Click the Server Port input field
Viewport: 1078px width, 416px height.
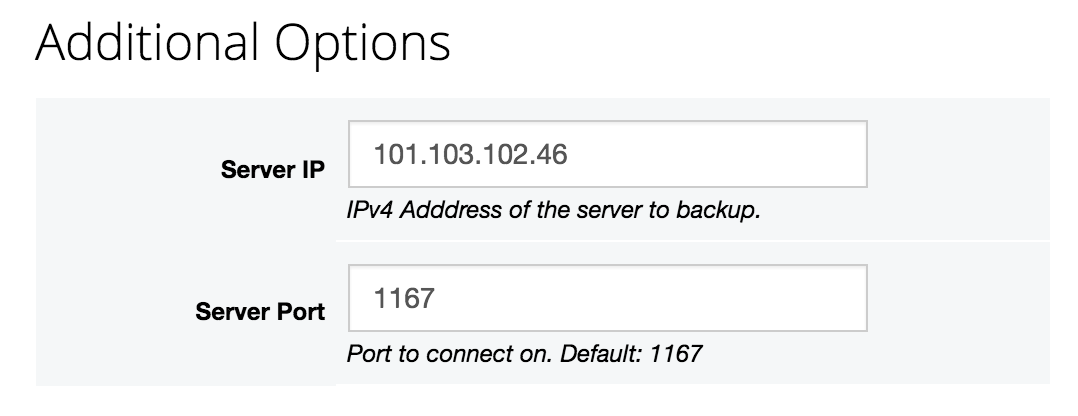tap(606, 298)
